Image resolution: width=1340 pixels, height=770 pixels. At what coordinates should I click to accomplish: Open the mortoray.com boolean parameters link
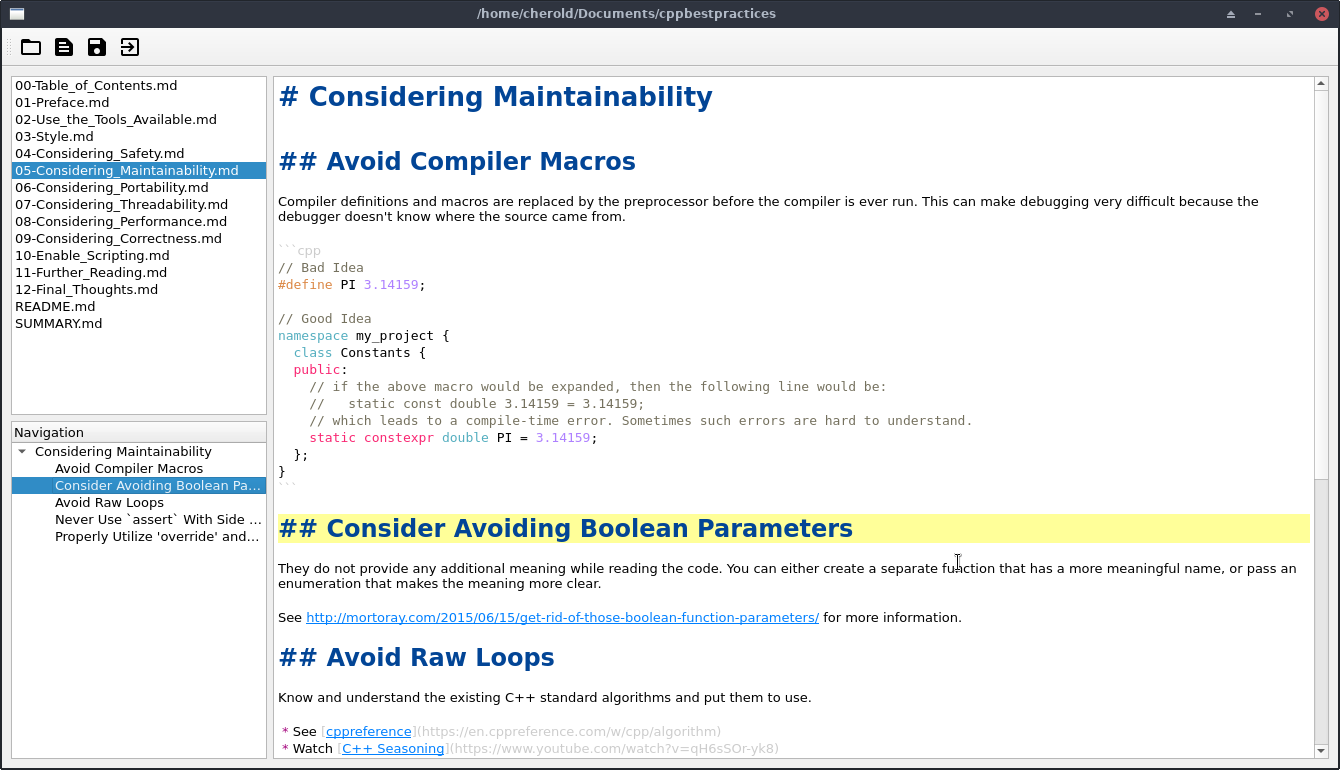click(562, 618)
